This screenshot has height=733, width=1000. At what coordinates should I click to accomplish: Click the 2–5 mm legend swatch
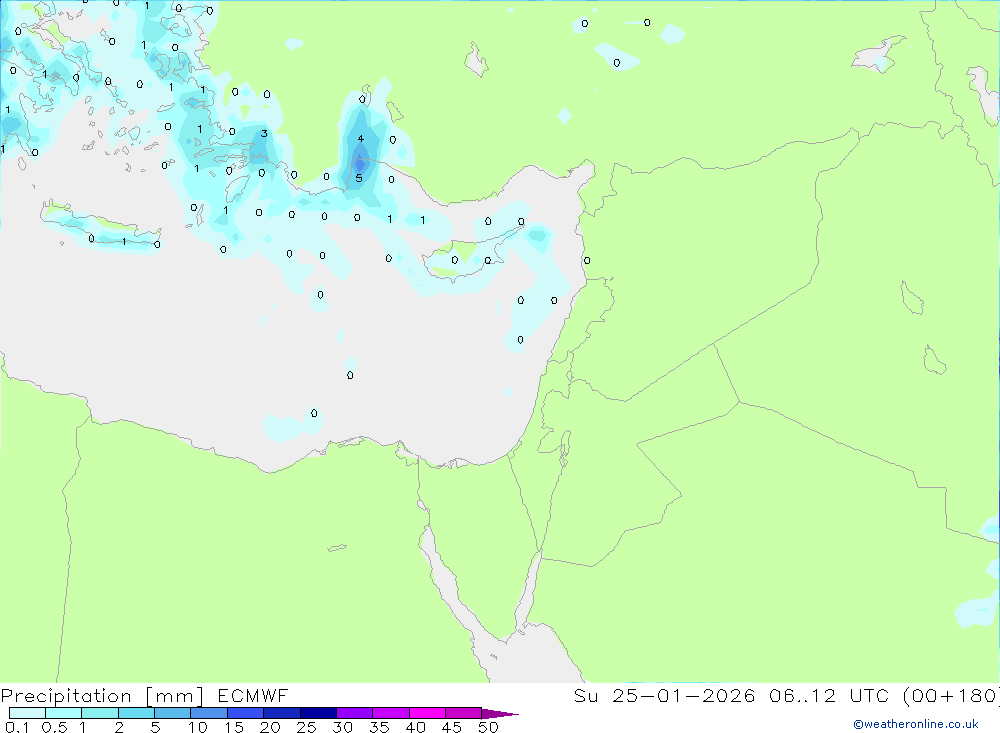(x=136, y=713)
